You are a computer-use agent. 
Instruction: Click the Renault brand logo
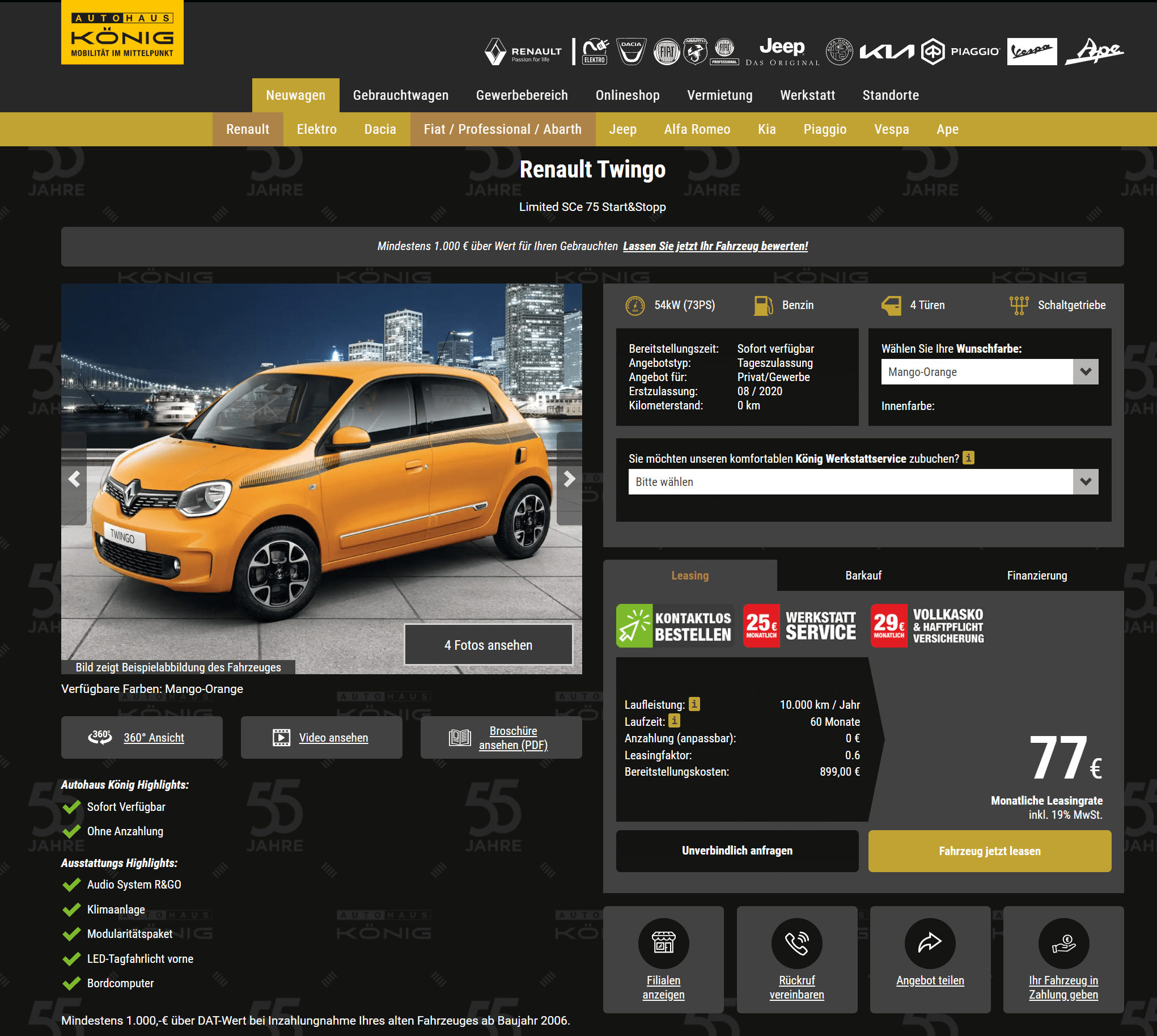pos(523,52)
